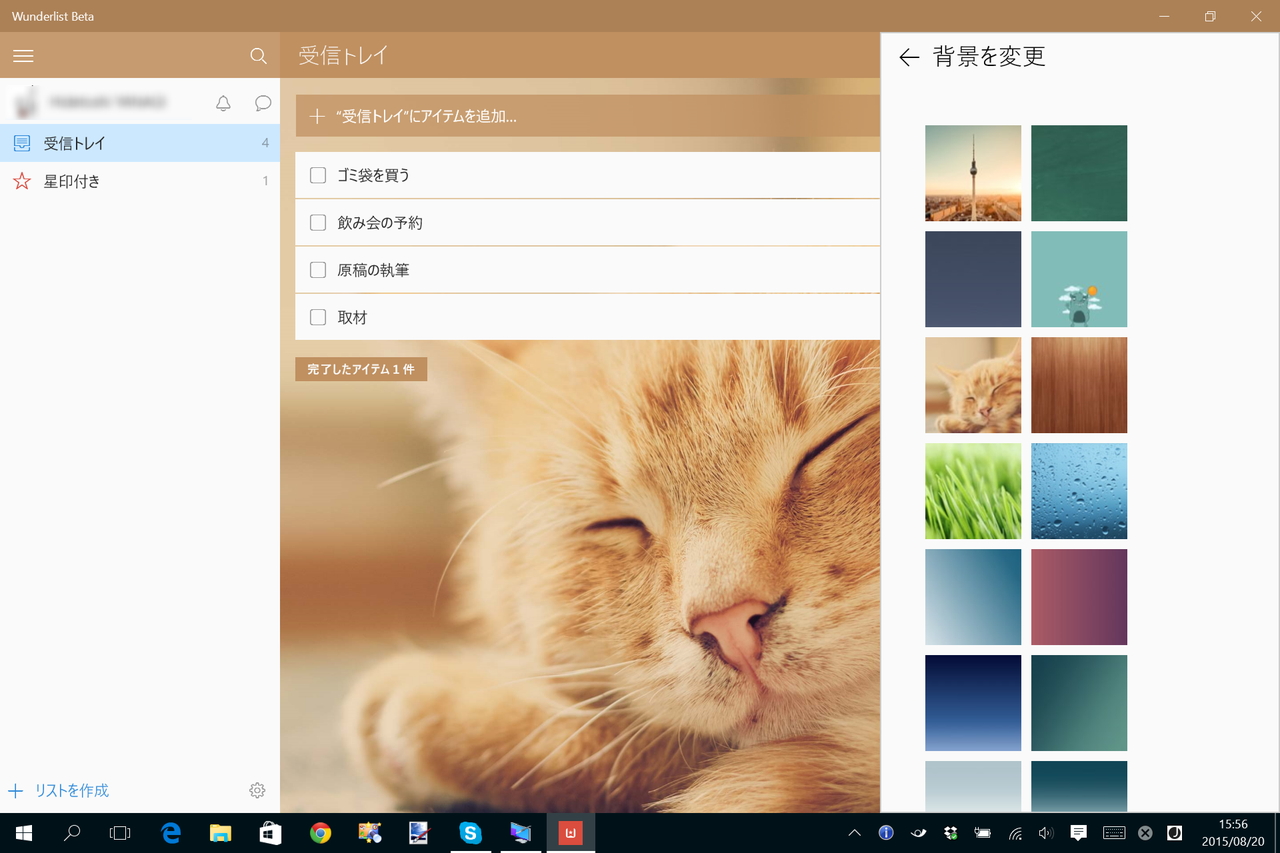The height and width of the screenshot is (853, 1280).
Task: Pick the water droplets background thumbnail
Action: click(x=1079, y=491)
